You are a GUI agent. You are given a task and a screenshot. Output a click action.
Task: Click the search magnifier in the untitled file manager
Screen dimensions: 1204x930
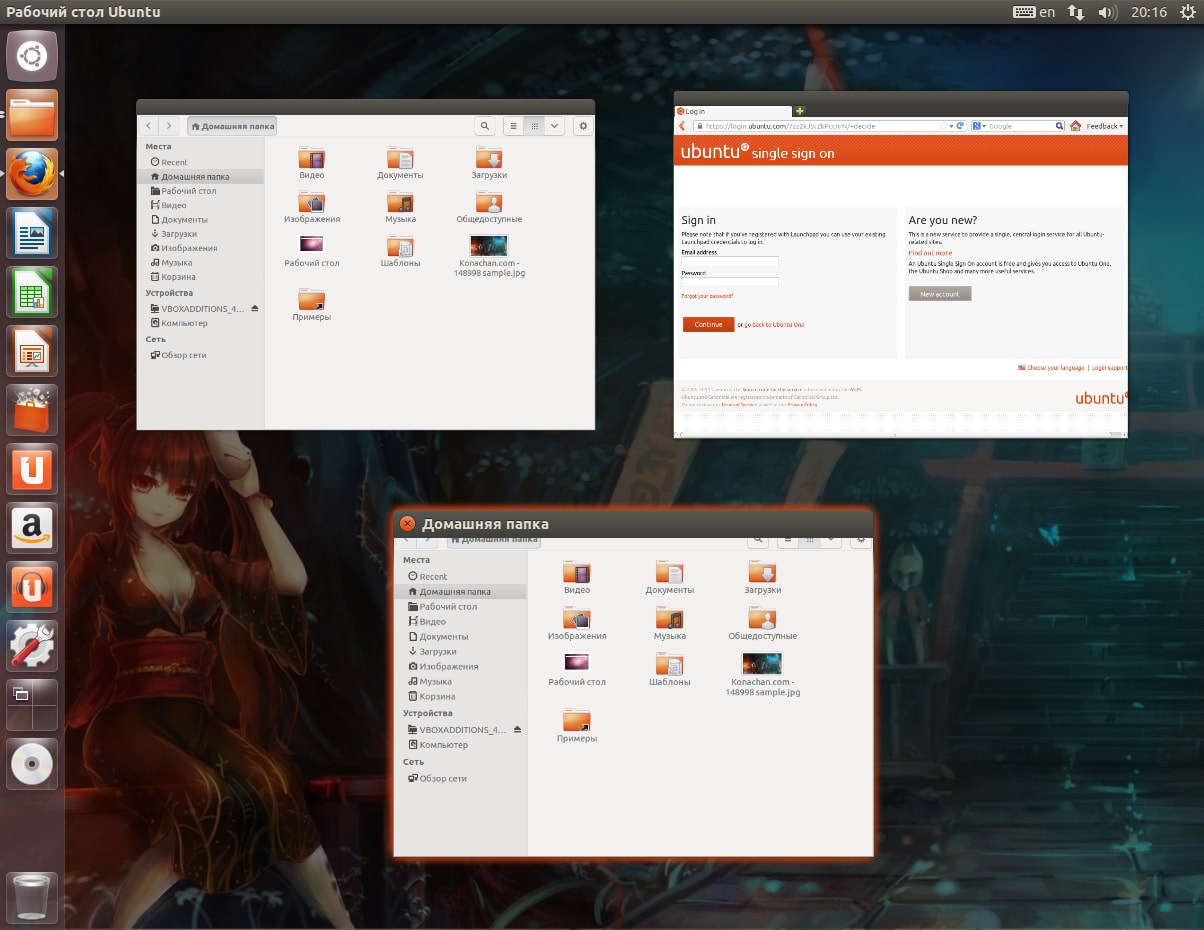(485, 126)
